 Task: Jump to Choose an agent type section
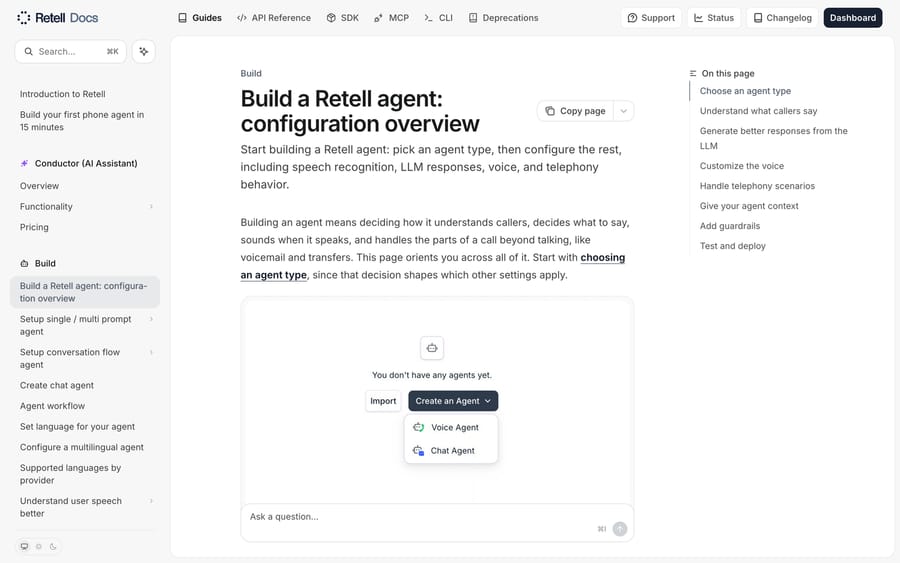pyautogui.click(x=745, y=91)
